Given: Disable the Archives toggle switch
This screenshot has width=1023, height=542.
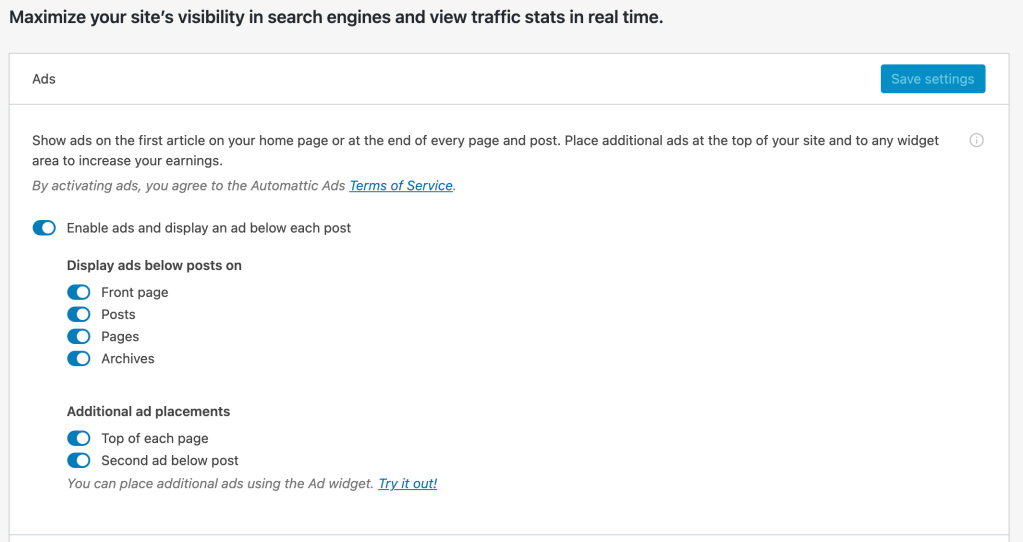Looking at the screenshot, I should 79,359.
